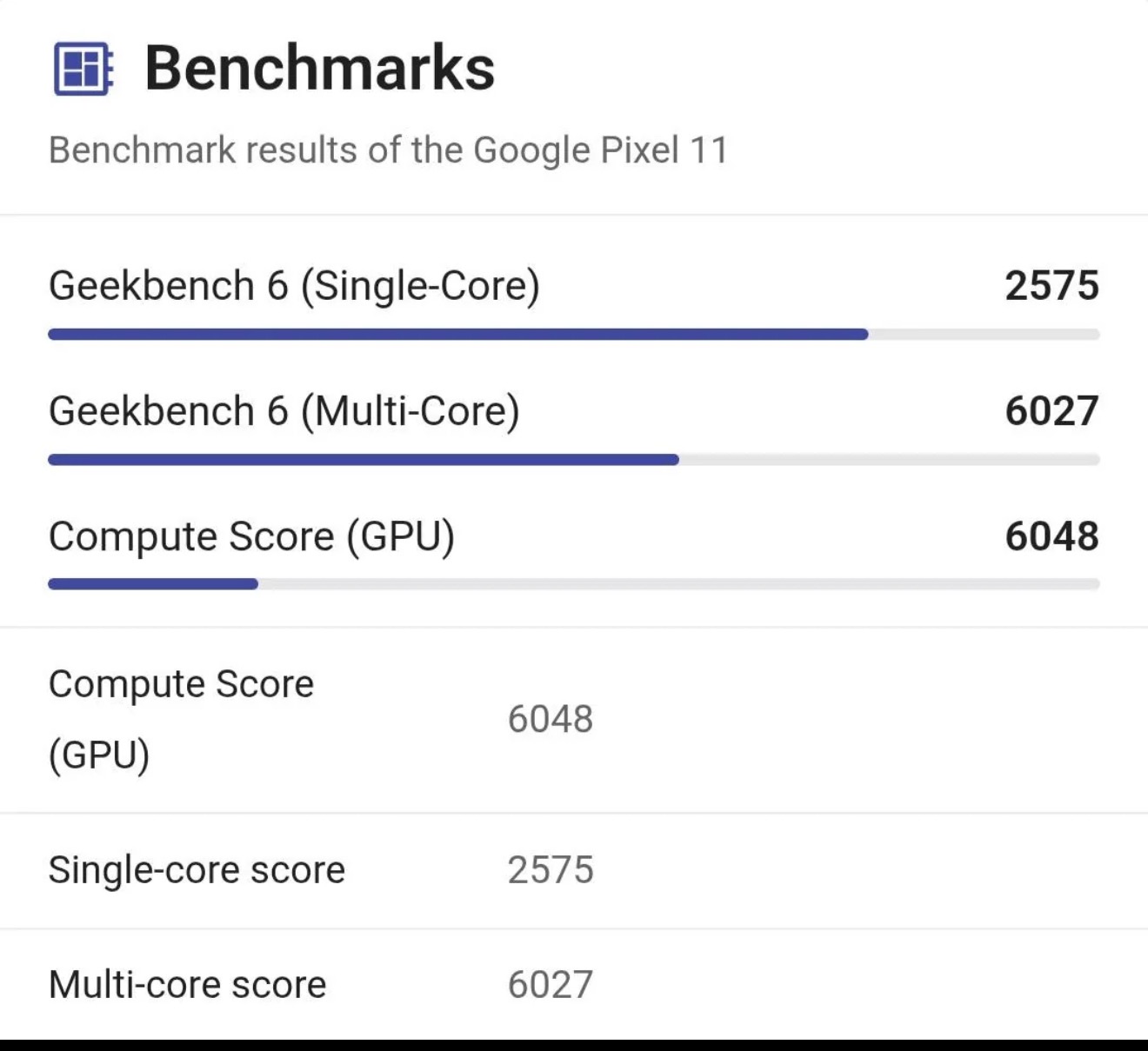Select the Geekbench 6 (Multi-Core) label
Viewport: 1148px width, 1051px height.
click(284, 411)
